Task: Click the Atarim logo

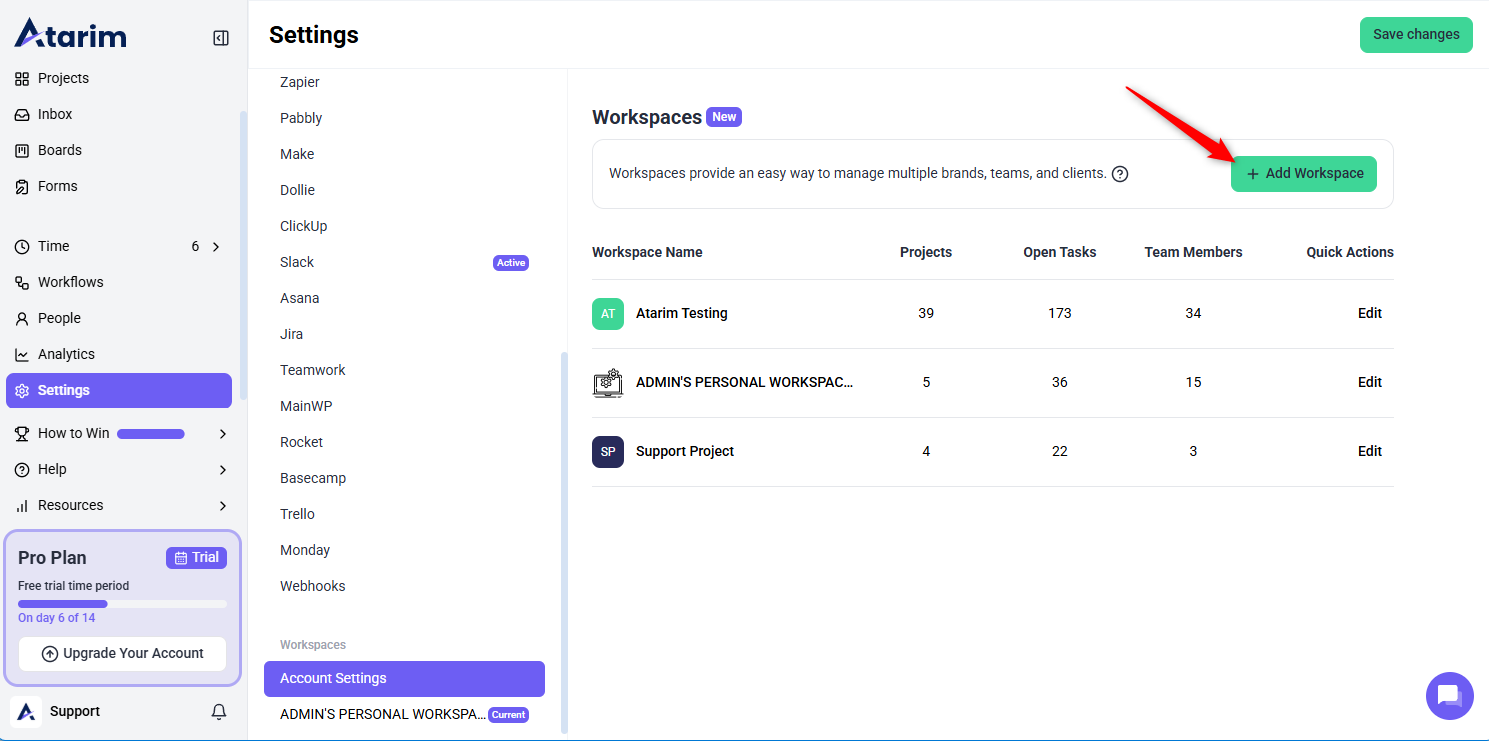Action: (x=71, y=34)
